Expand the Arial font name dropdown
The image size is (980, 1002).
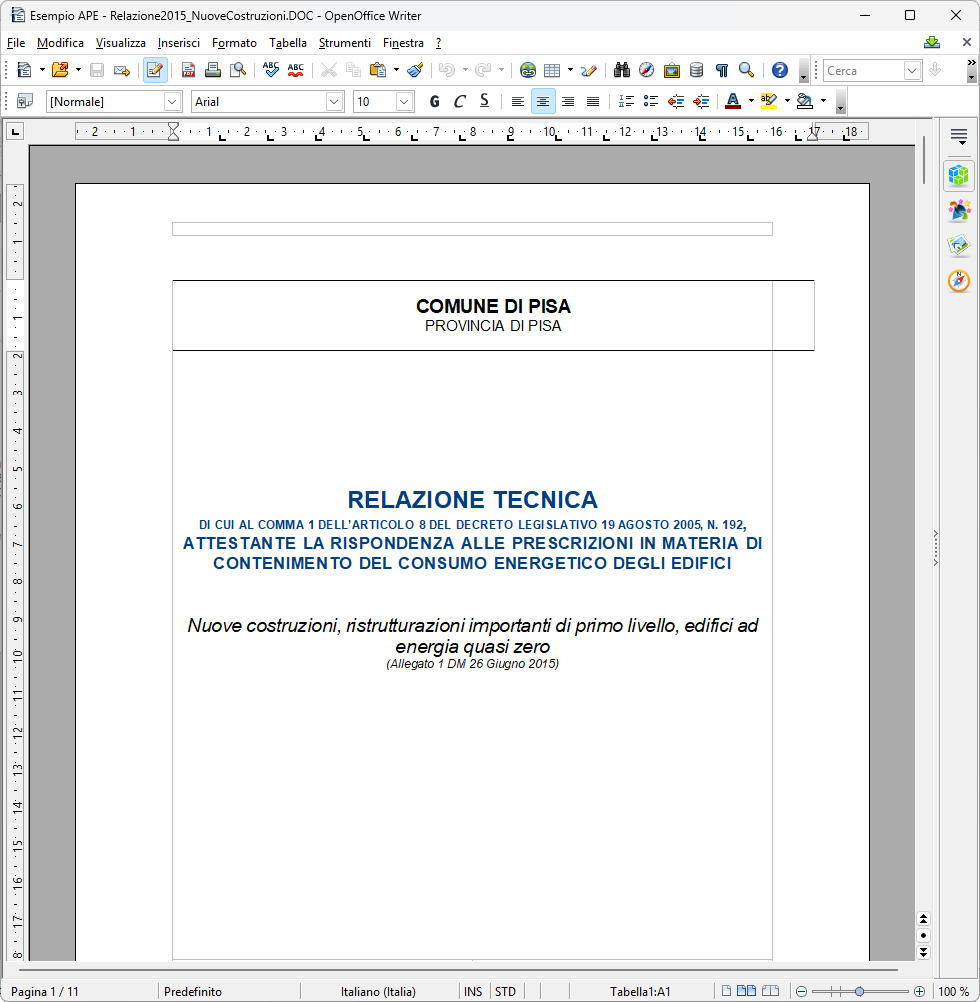(334, 101)
